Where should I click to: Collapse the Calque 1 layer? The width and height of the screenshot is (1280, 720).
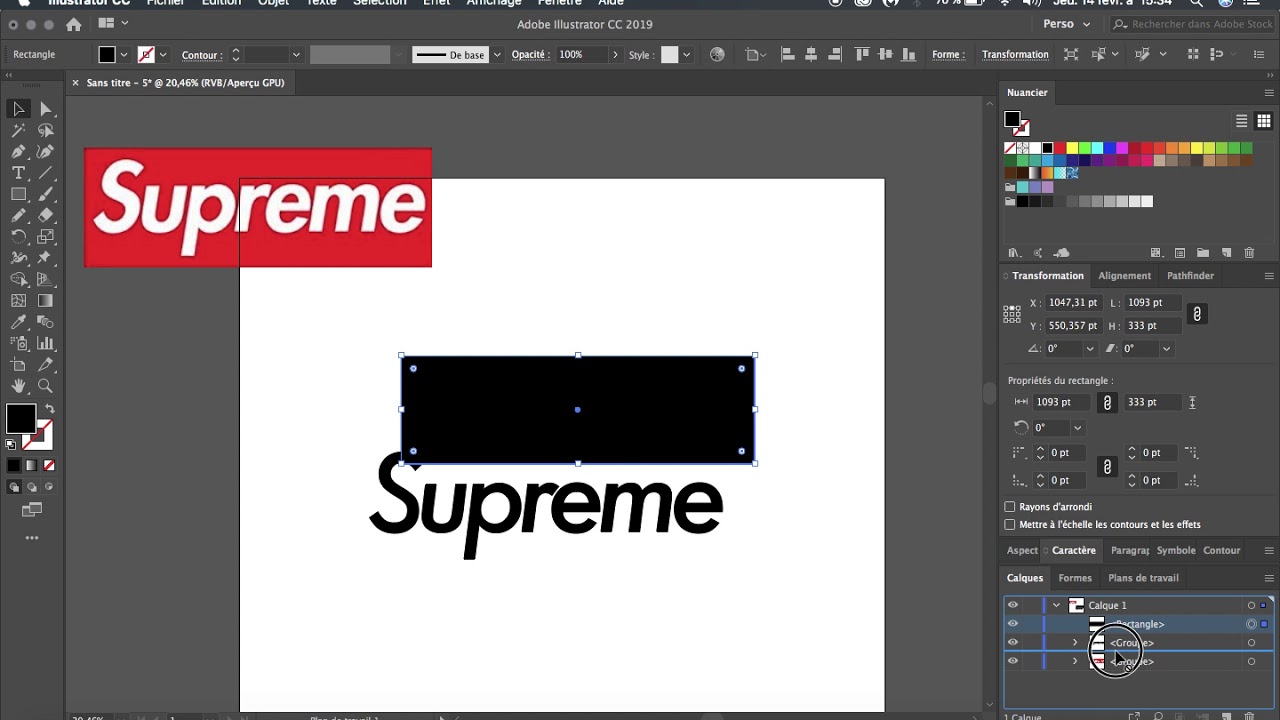point(1056,605)
